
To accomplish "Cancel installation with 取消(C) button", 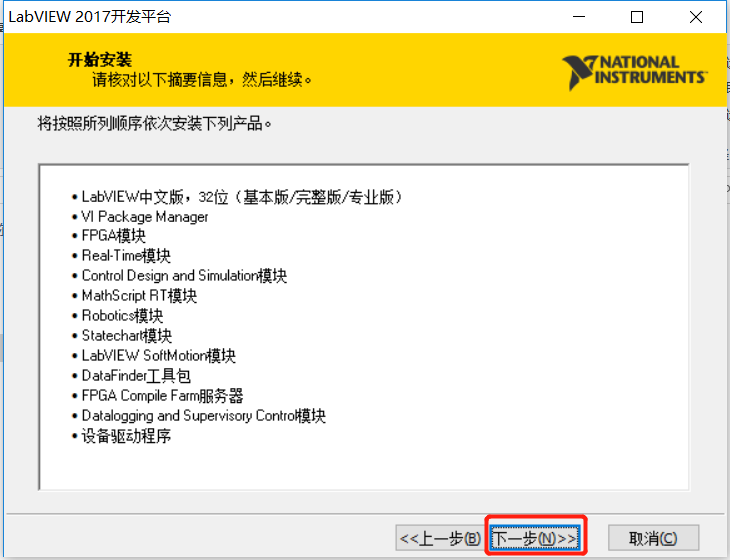I will [x=653, y=538].
